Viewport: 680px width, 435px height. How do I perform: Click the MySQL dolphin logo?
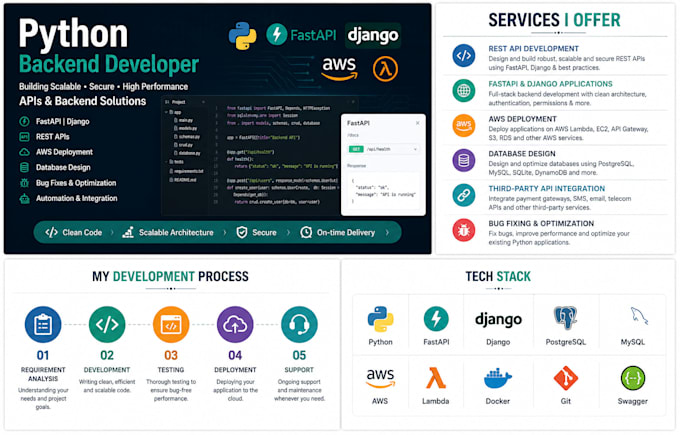(638, 316)
